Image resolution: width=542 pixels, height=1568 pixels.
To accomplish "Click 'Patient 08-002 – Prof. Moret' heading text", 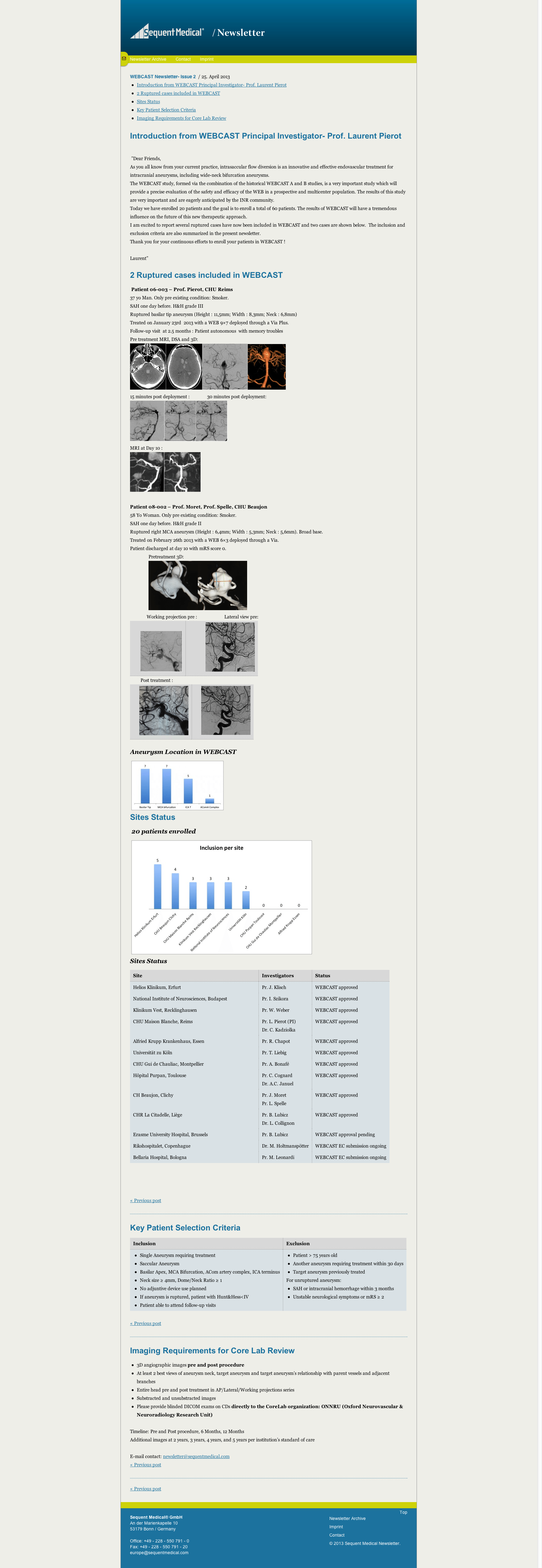I will (x=198, y=507).
